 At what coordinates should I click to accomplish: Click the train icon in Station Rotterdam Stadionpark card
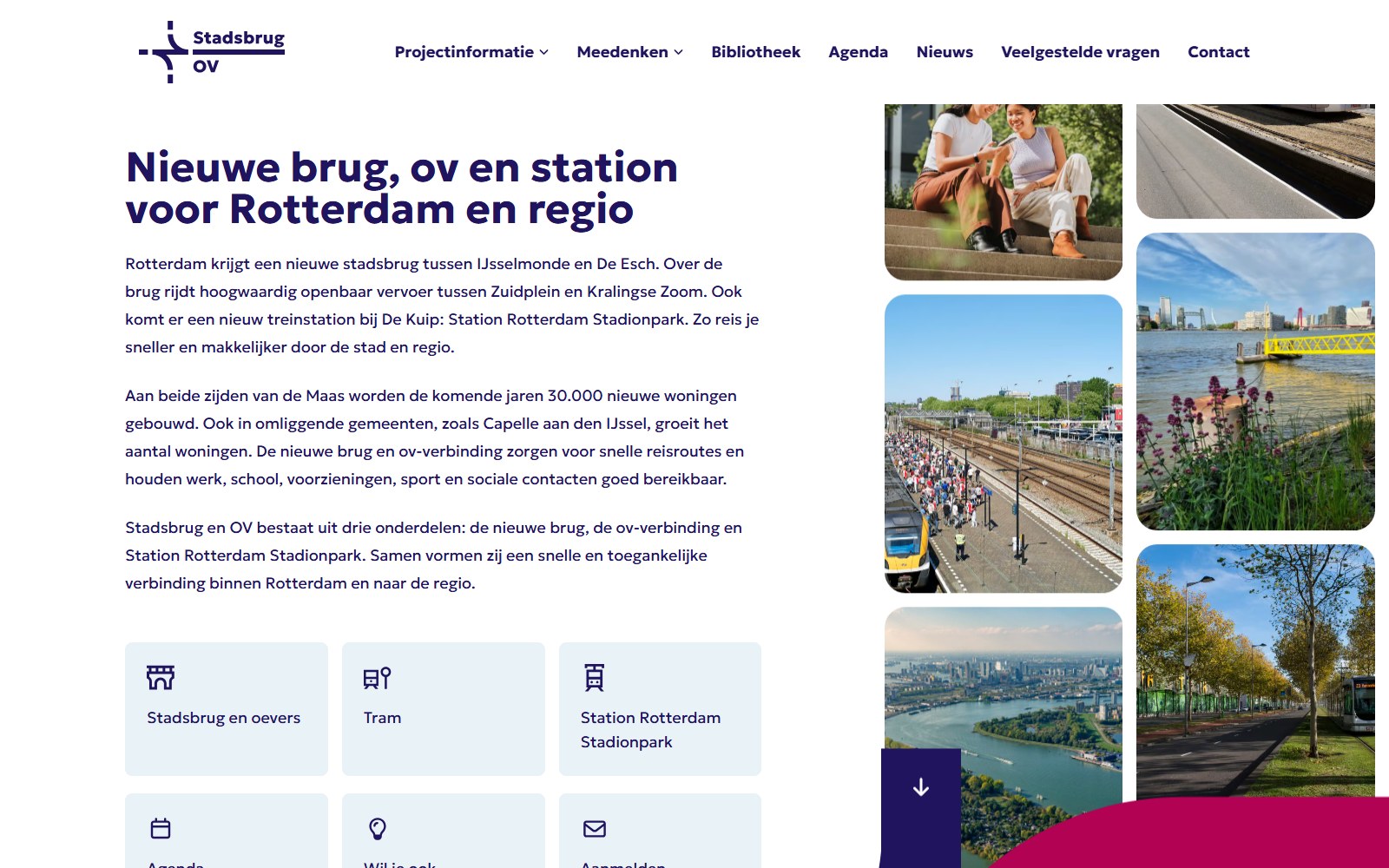(x=594, y=677)
